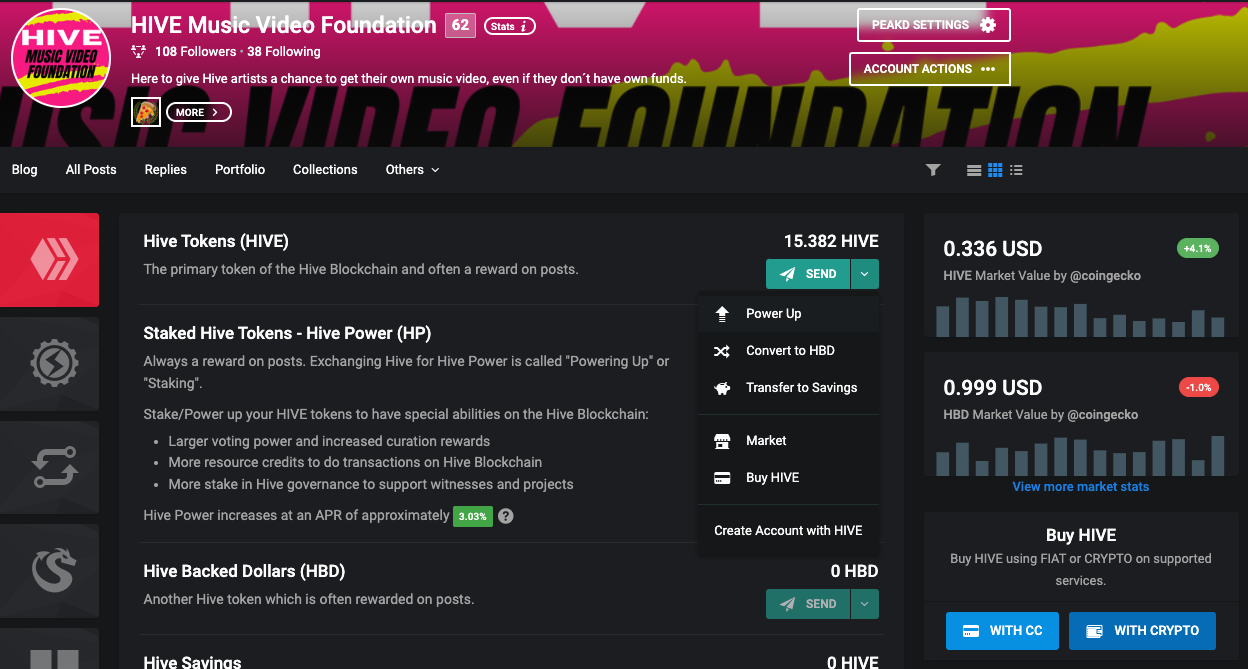Click the 0.336 USD market value
This screenshot has height=669, width=1248.
[993, 249]
